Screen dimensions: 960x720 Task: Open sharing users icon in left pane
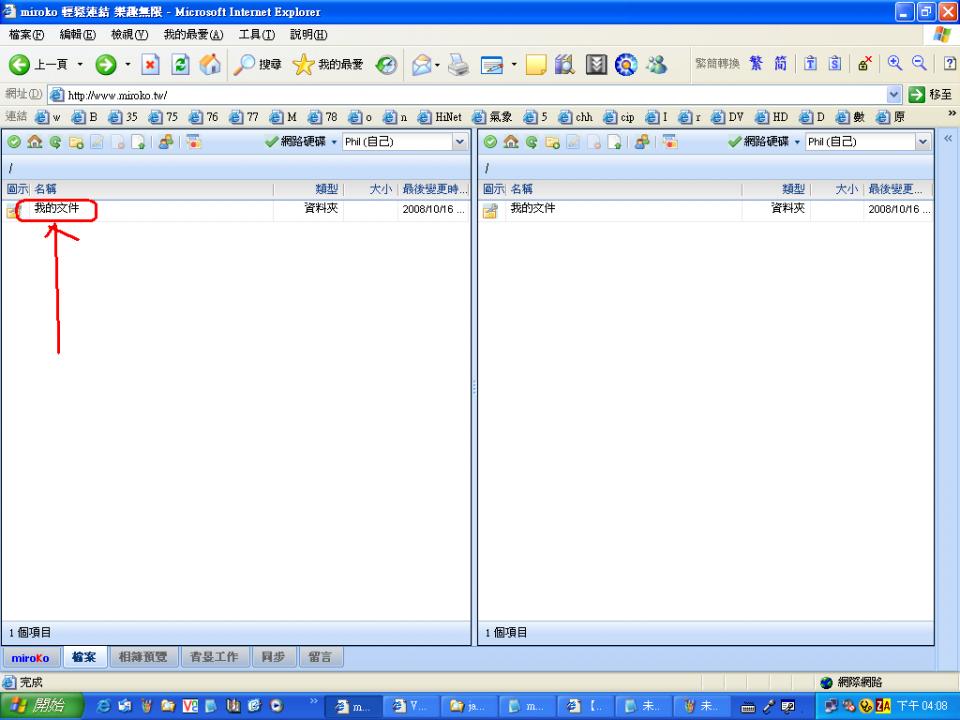[166, 142]
